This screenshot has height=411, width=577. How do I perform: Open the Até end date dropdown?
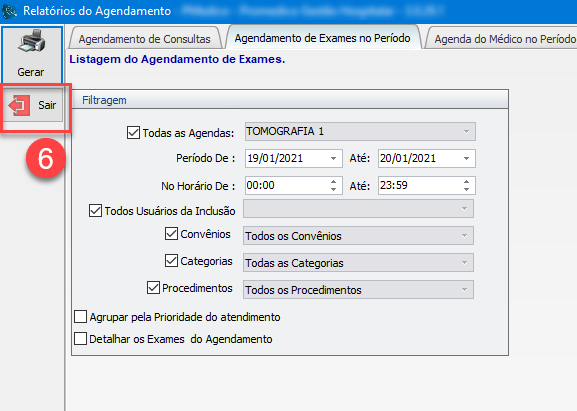[466, 159]
